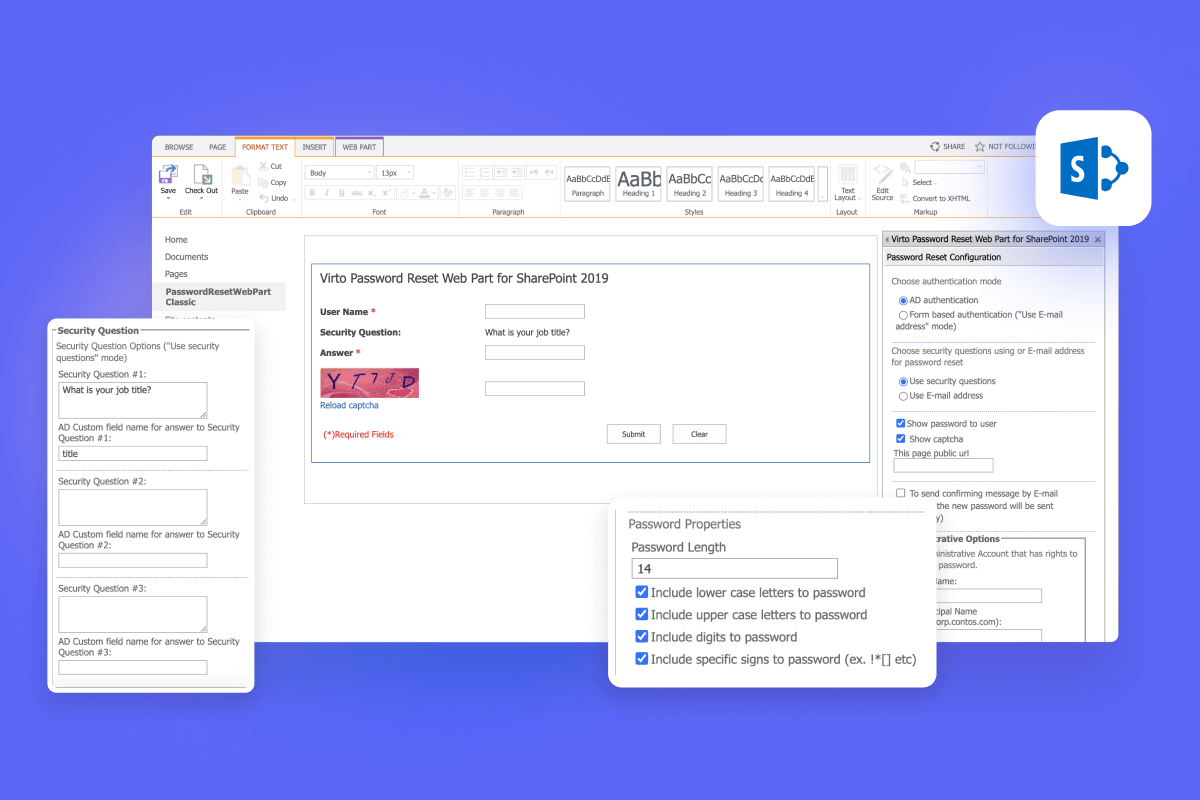Disable the 'Show captcha' checkbox
The image size is (1200, 800).
tap(900, 438)
